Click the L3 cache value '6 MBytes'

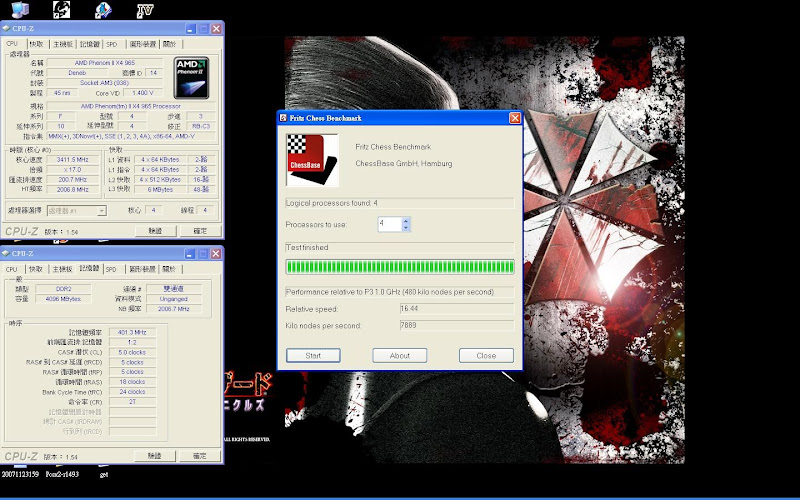point(160,189)
